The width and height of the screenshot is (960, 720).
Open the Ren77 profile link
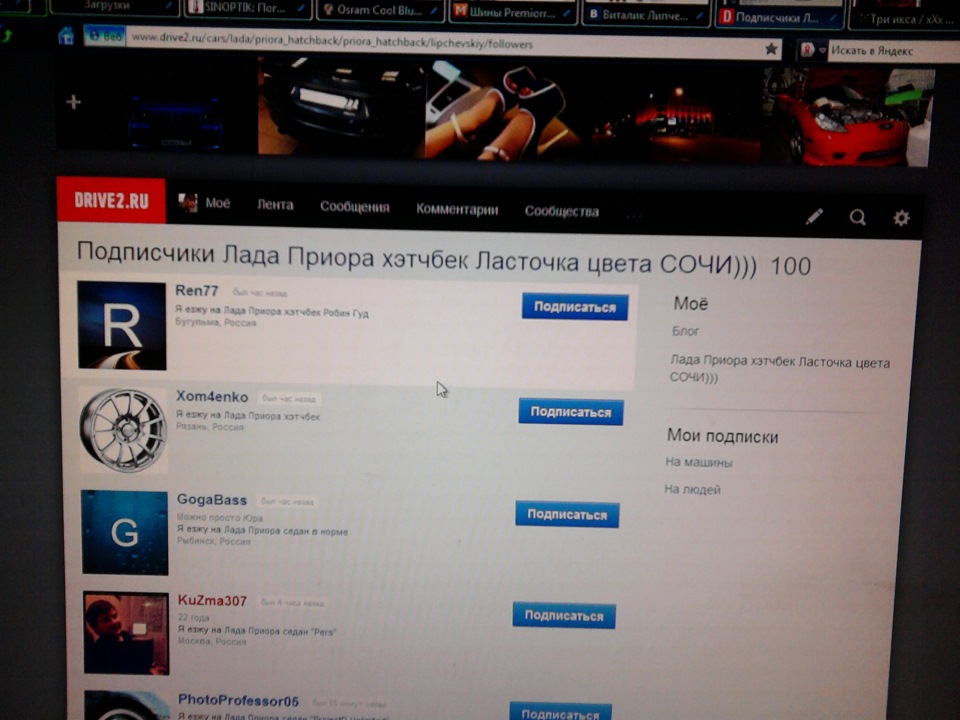tap(197, 290)
